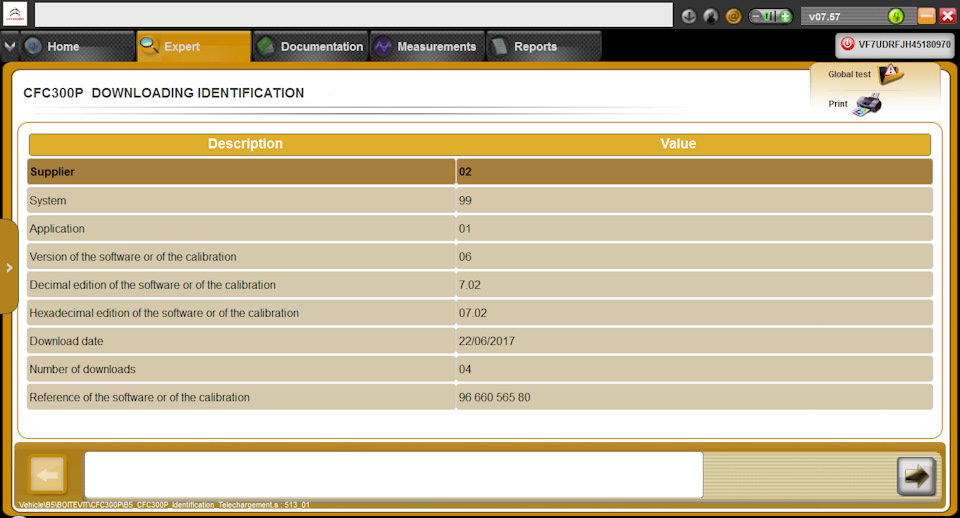
Task: Click number of downloads value 04
Action: (x=465, y=369)
